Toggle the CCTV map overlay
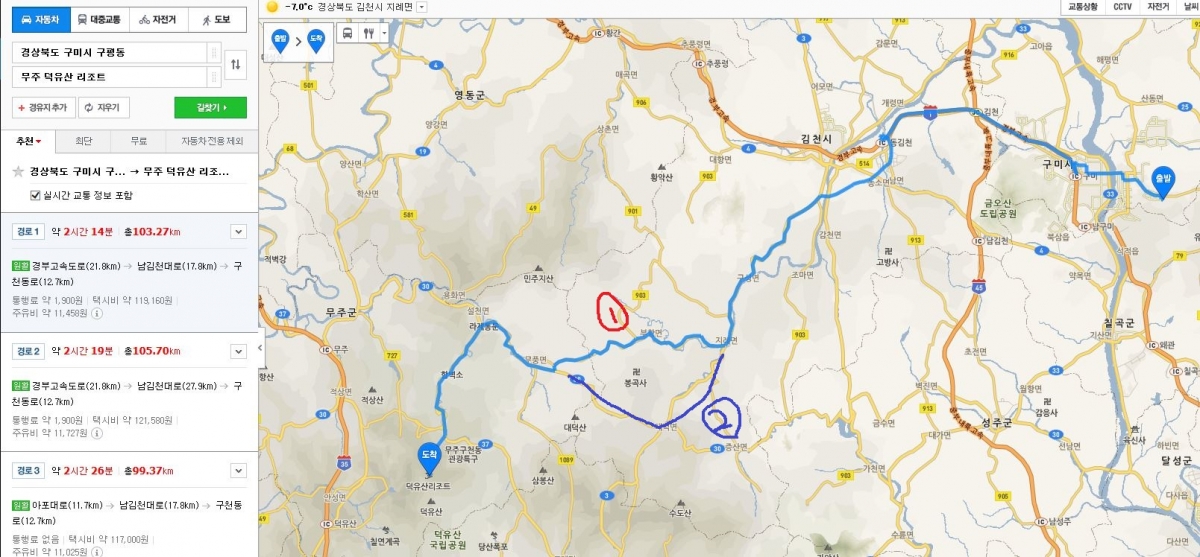1200x557 pixels. tap(1122, 7)
